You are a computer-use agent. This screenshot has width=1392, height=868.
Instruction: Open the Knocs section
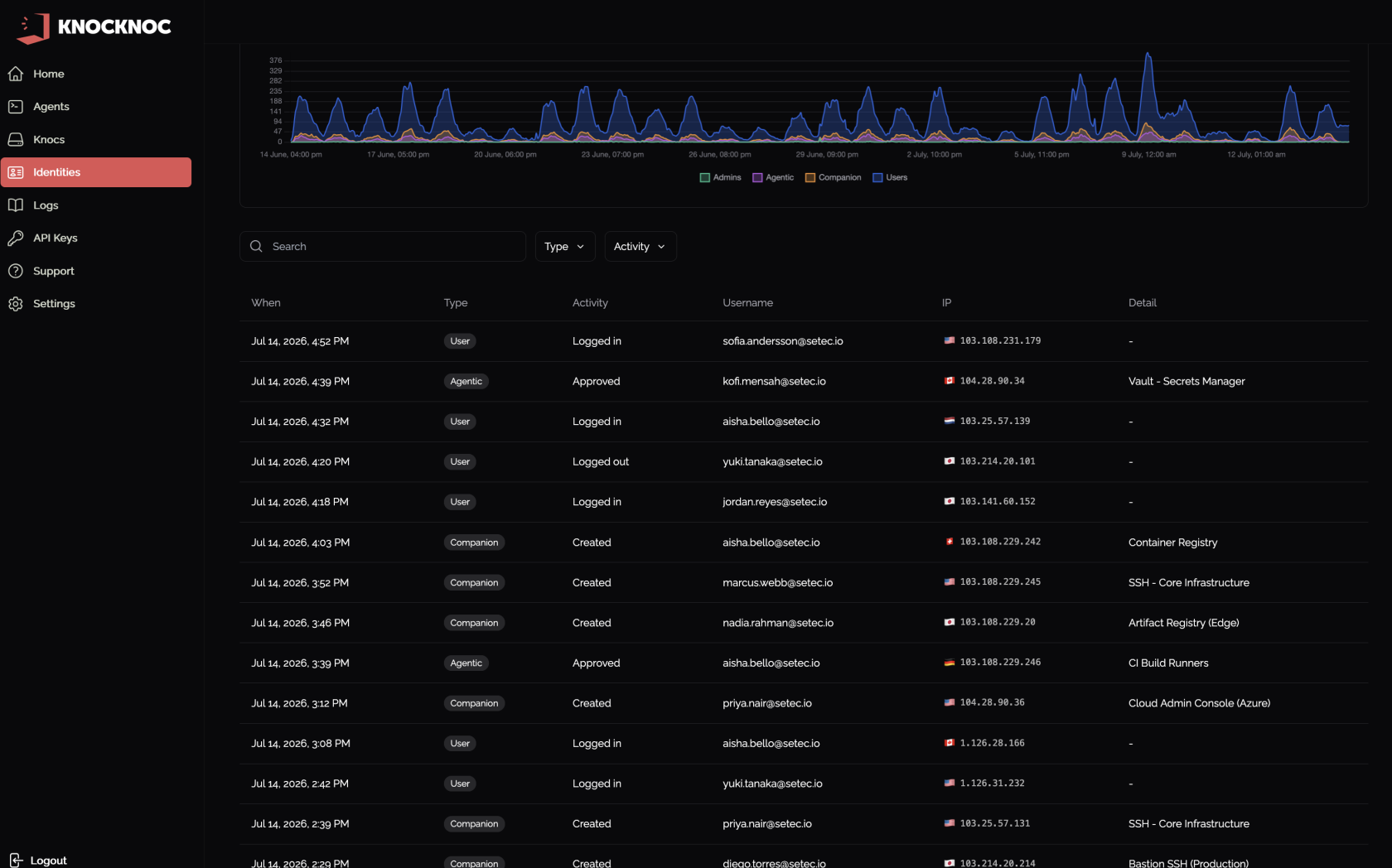(96, 139)
